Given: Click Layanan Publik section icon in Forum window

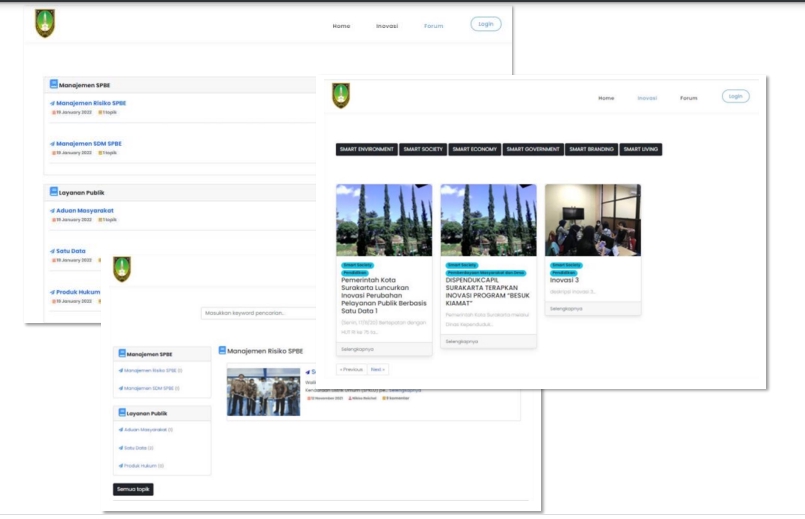Looking at the screenshot, I should (53, 191).
